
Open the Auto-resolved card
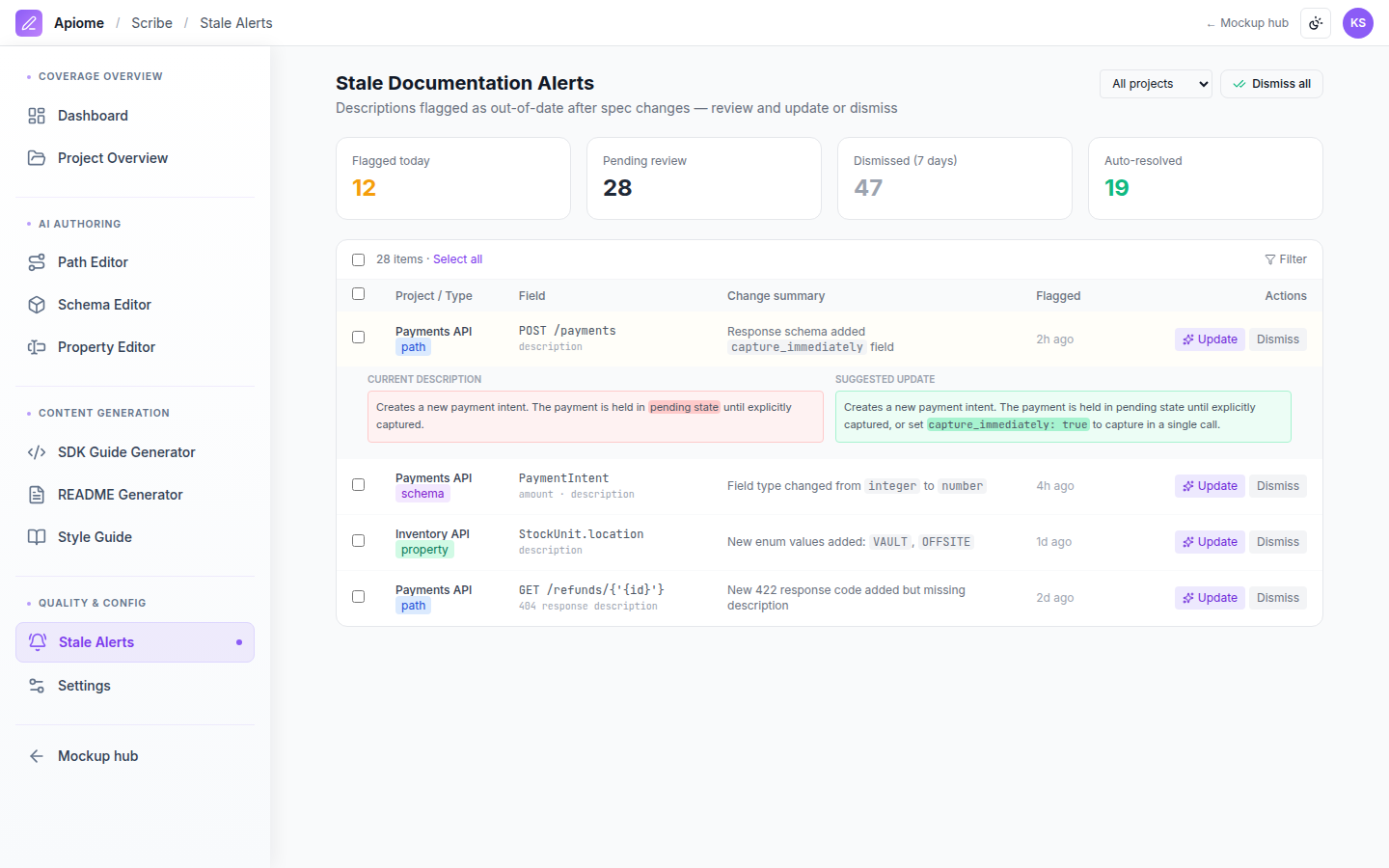tap(1206, 178)
